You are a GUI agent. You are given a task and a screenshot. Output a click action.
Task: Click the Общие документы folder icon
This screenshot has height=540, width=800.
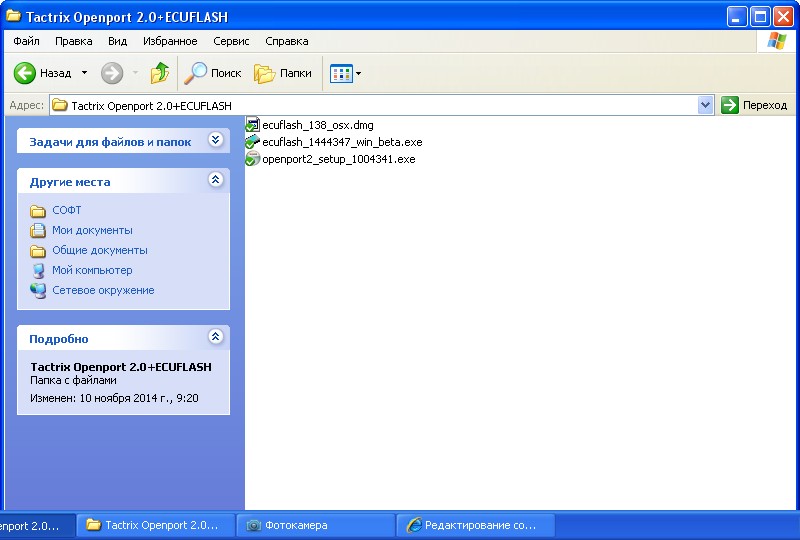tap(38, 251)
